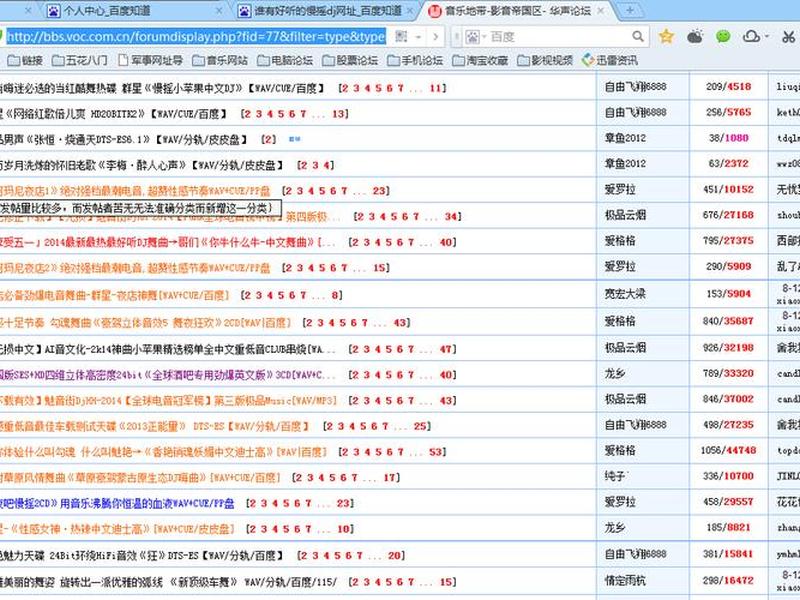Open author 龙乡 on 全球酒吧专用 row
This screenshot has width=800, height=600.
[x=615, y=373]
